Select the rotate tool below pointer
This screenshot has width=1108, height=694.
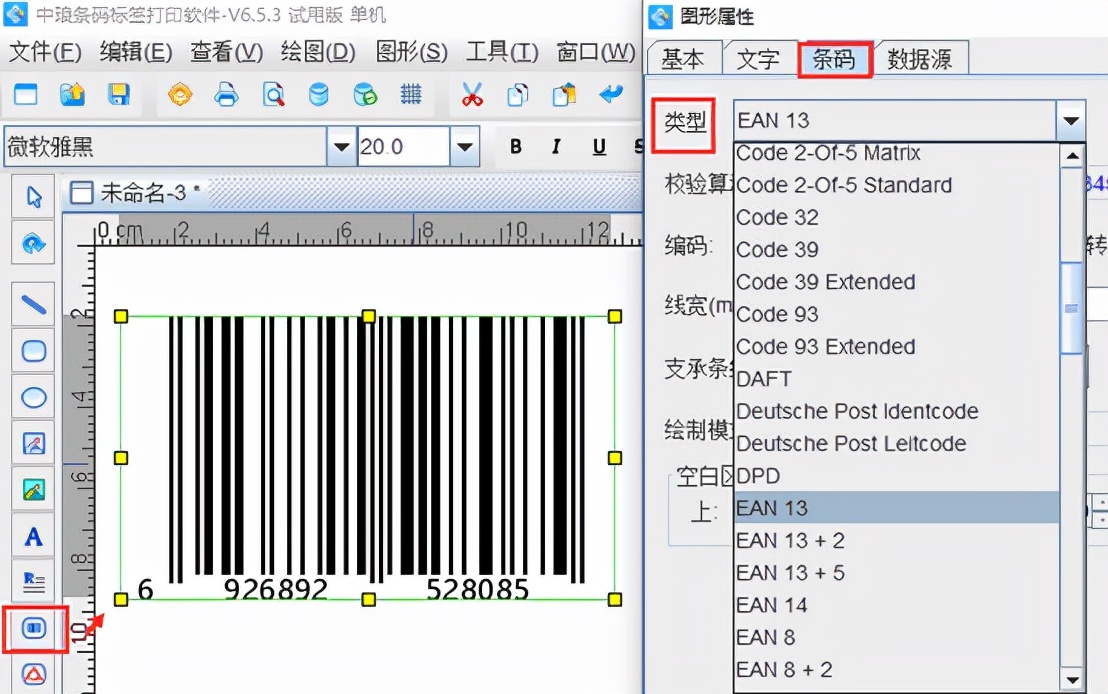[x=33, y=244]
